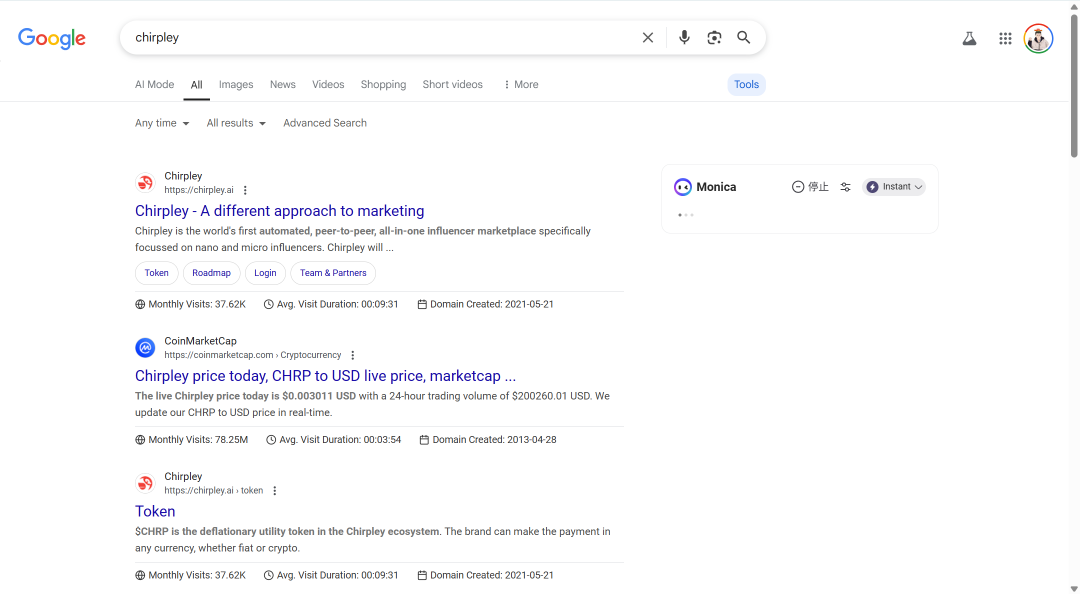Open the Team & Partners chip

[x=333, y=273]
